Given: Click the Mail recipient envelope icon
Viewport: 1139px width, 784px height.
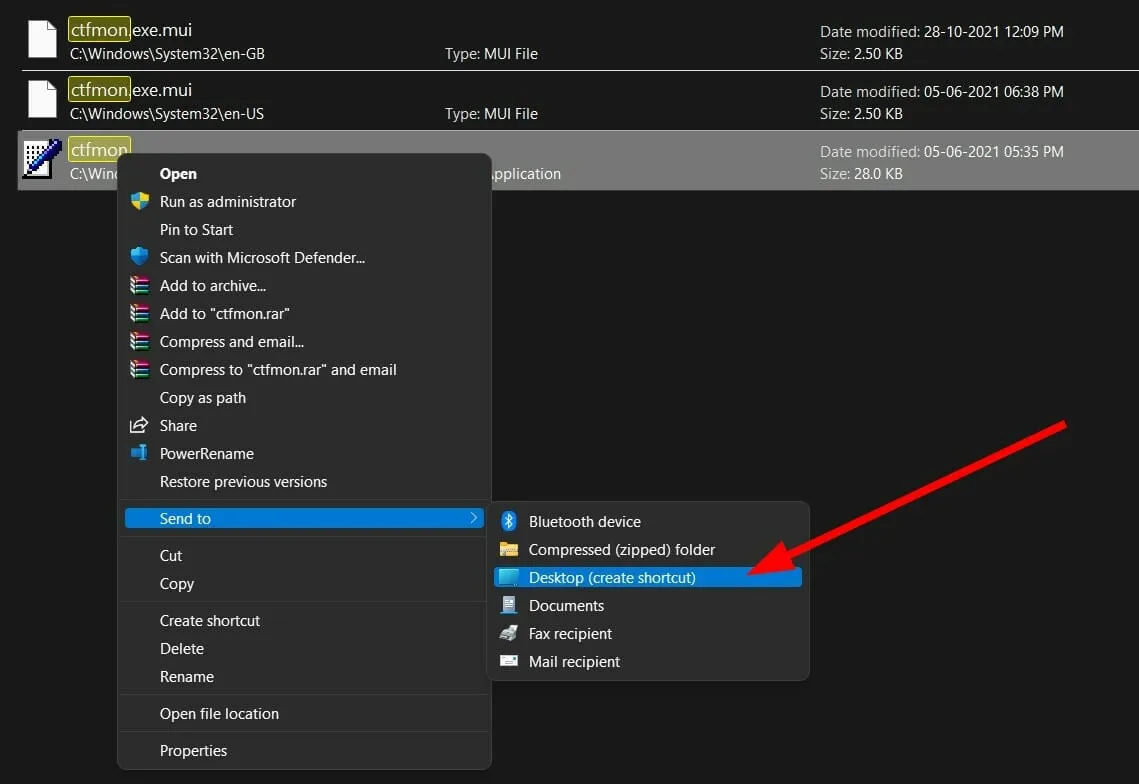Looking at the screenshot, I should [x=509, y=661].
